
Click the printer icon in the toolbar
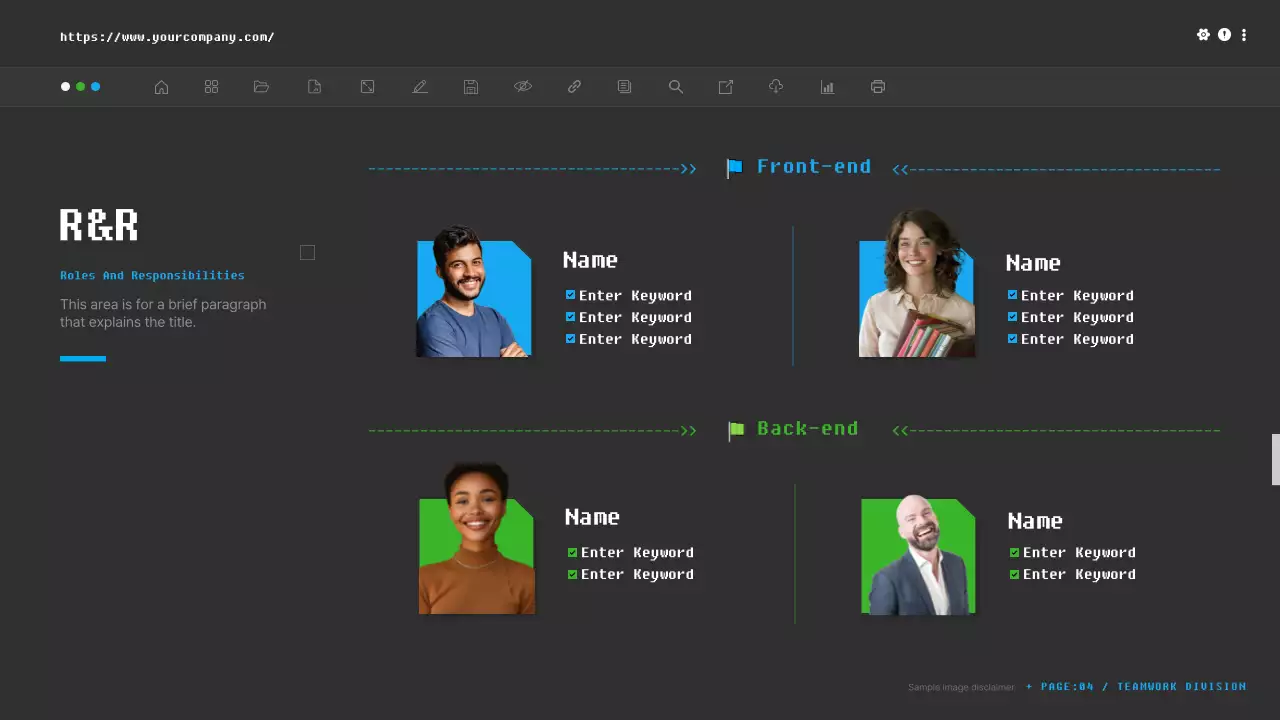click(878, 87)
